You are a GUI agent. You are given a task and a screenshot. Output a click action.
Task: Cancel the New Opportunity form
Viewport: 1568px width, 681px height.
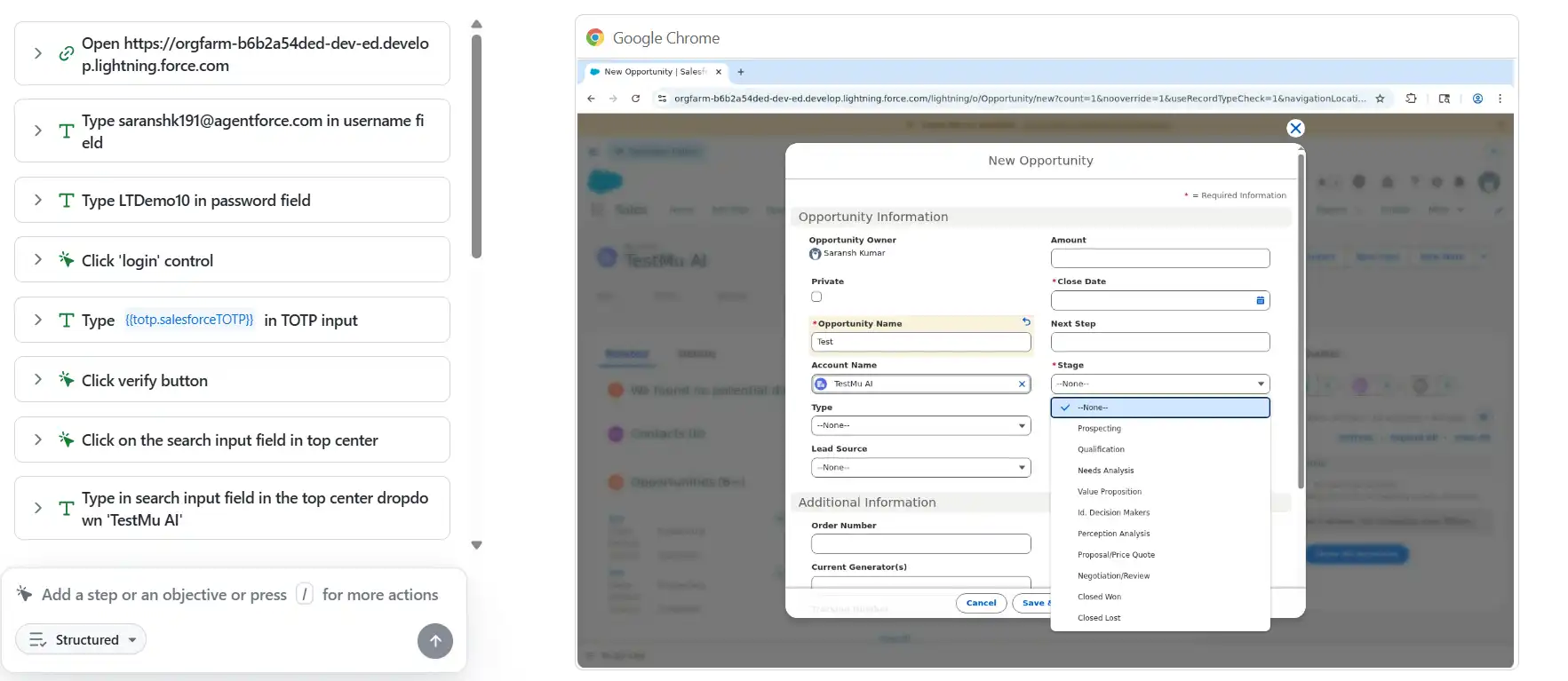[x=982, y=603]
